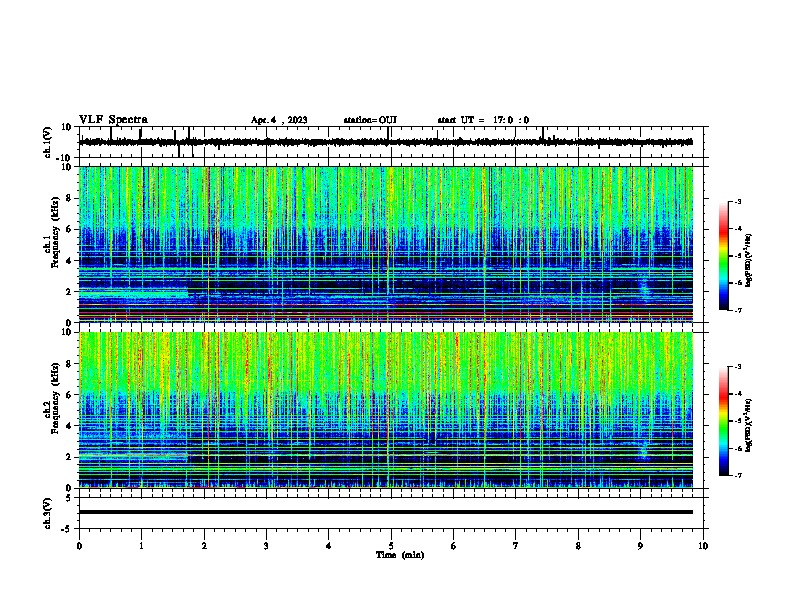
Task: Click the ch.1 spectrogram panel
Action: click(x=386, y=244)
